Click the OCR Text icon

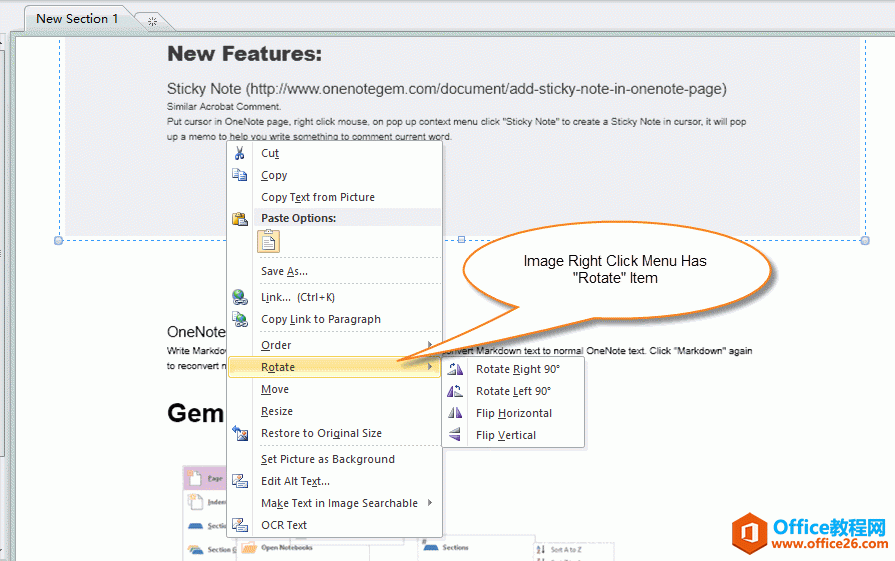[240, 525]
